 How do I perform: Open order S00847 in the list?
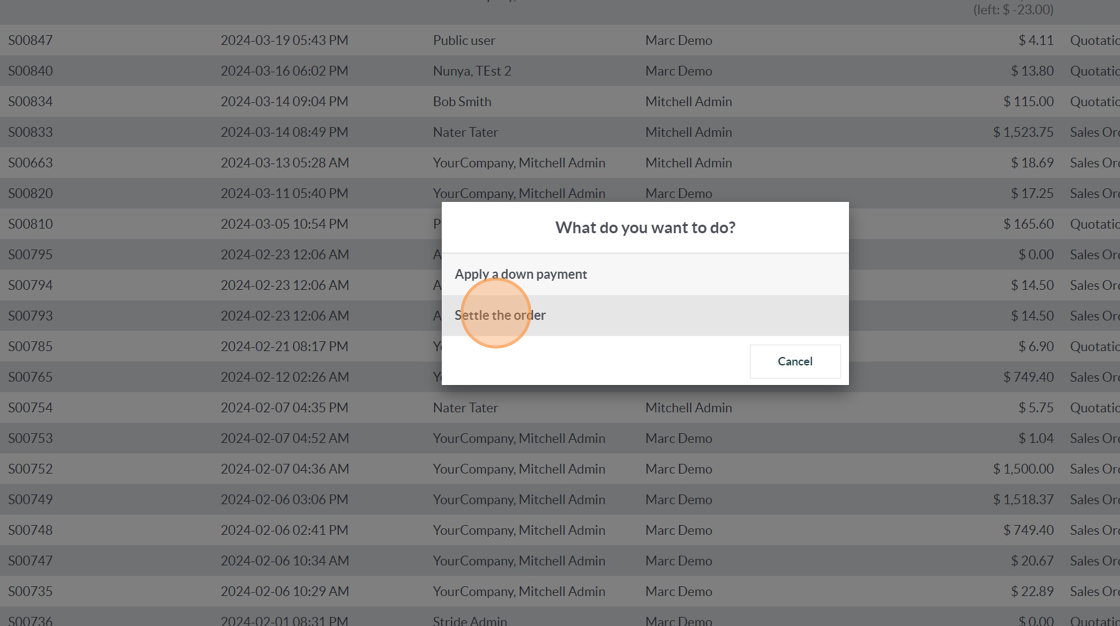pyautogui.click(x=30, y=41)
